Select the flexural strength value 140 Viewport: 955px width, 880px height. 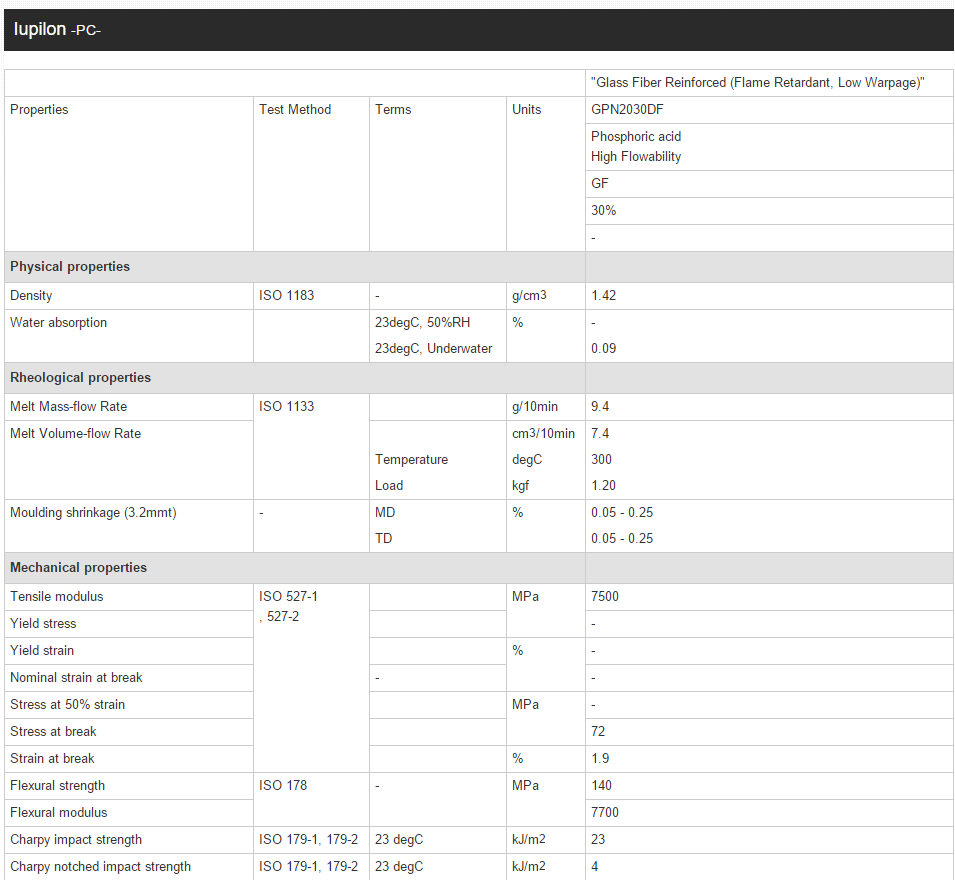[601, 786]
